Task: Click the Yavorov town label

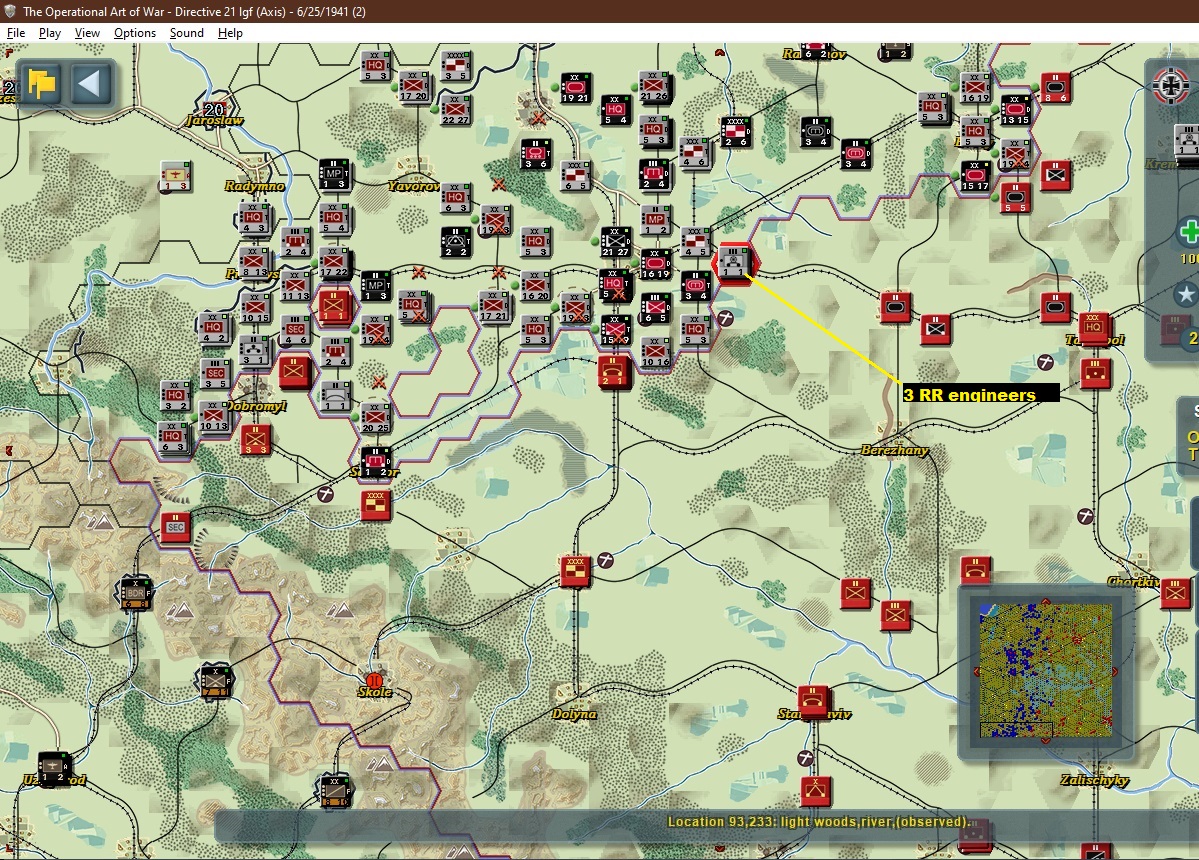Action: (414, 186)
